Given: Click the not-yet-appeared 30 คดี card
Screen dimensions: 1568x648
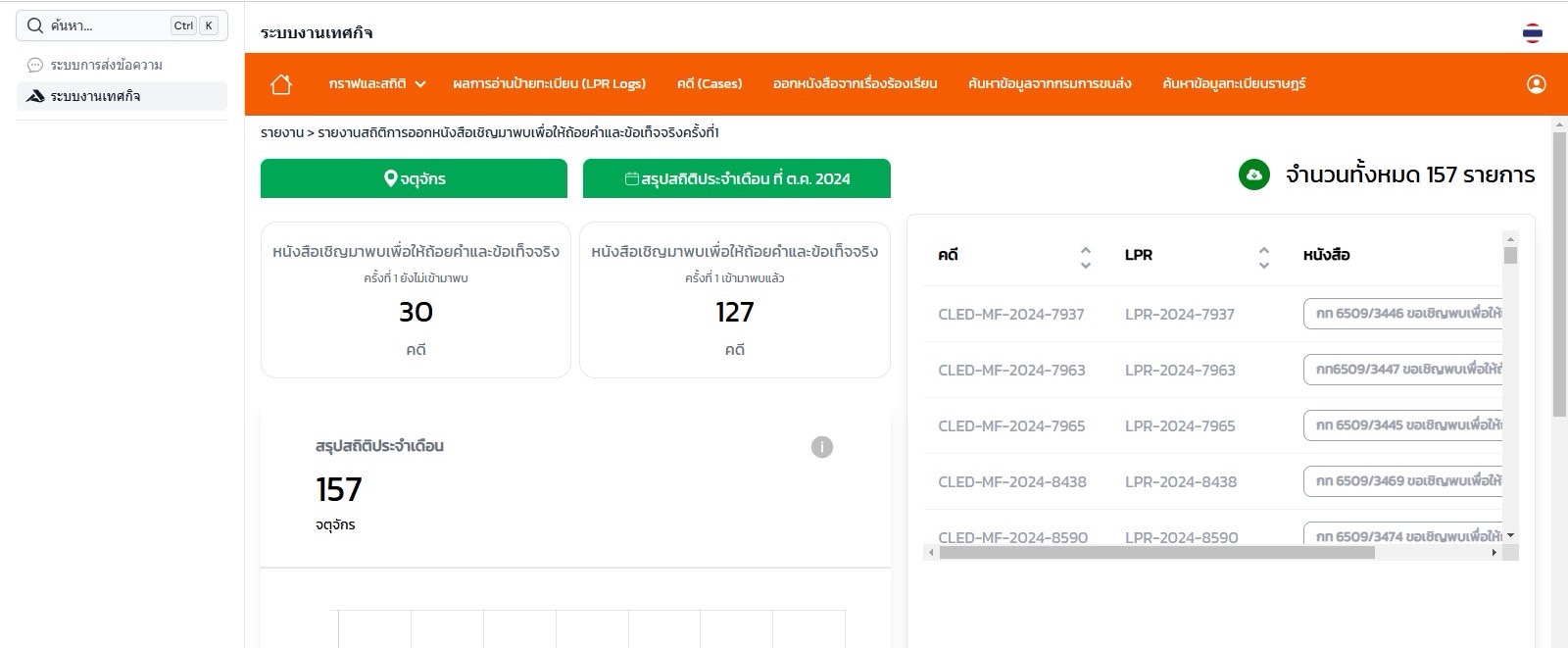Looking at the screenshot, I should 416,300.
